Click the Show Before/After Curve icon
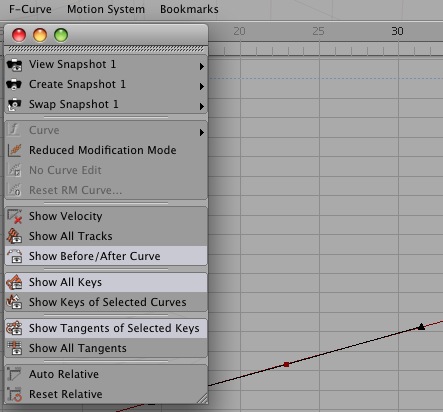This screenshot has width=443, height=412. click(14, 256)
